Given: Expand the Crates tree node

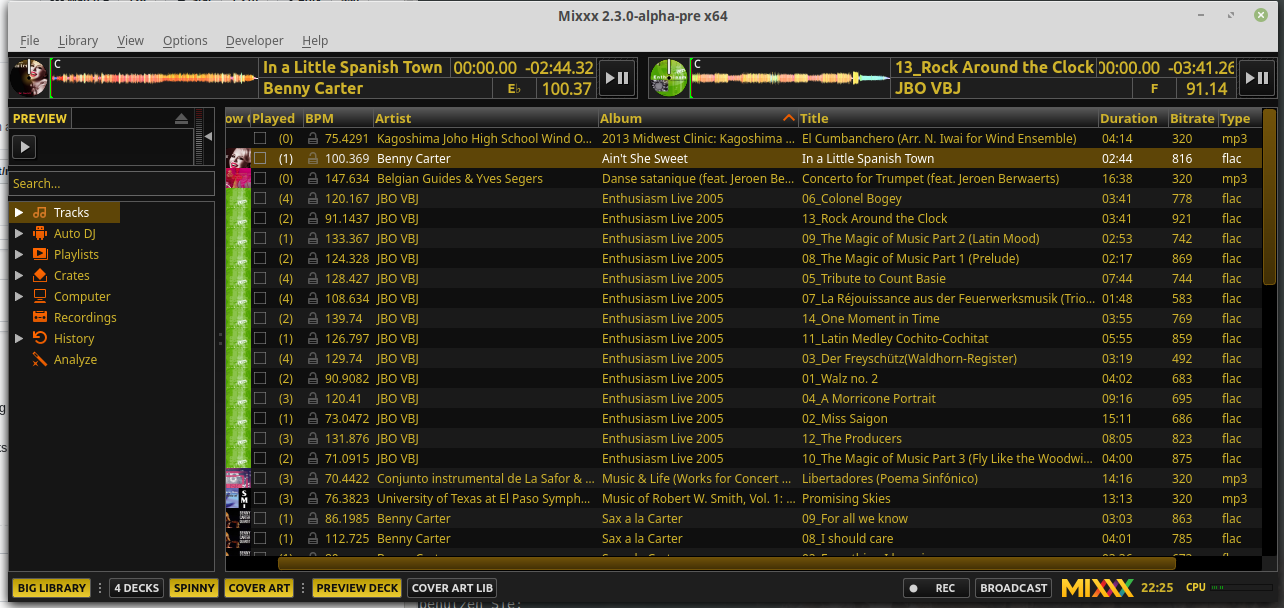Looking at the screenshot, I should tap(18, 276).
